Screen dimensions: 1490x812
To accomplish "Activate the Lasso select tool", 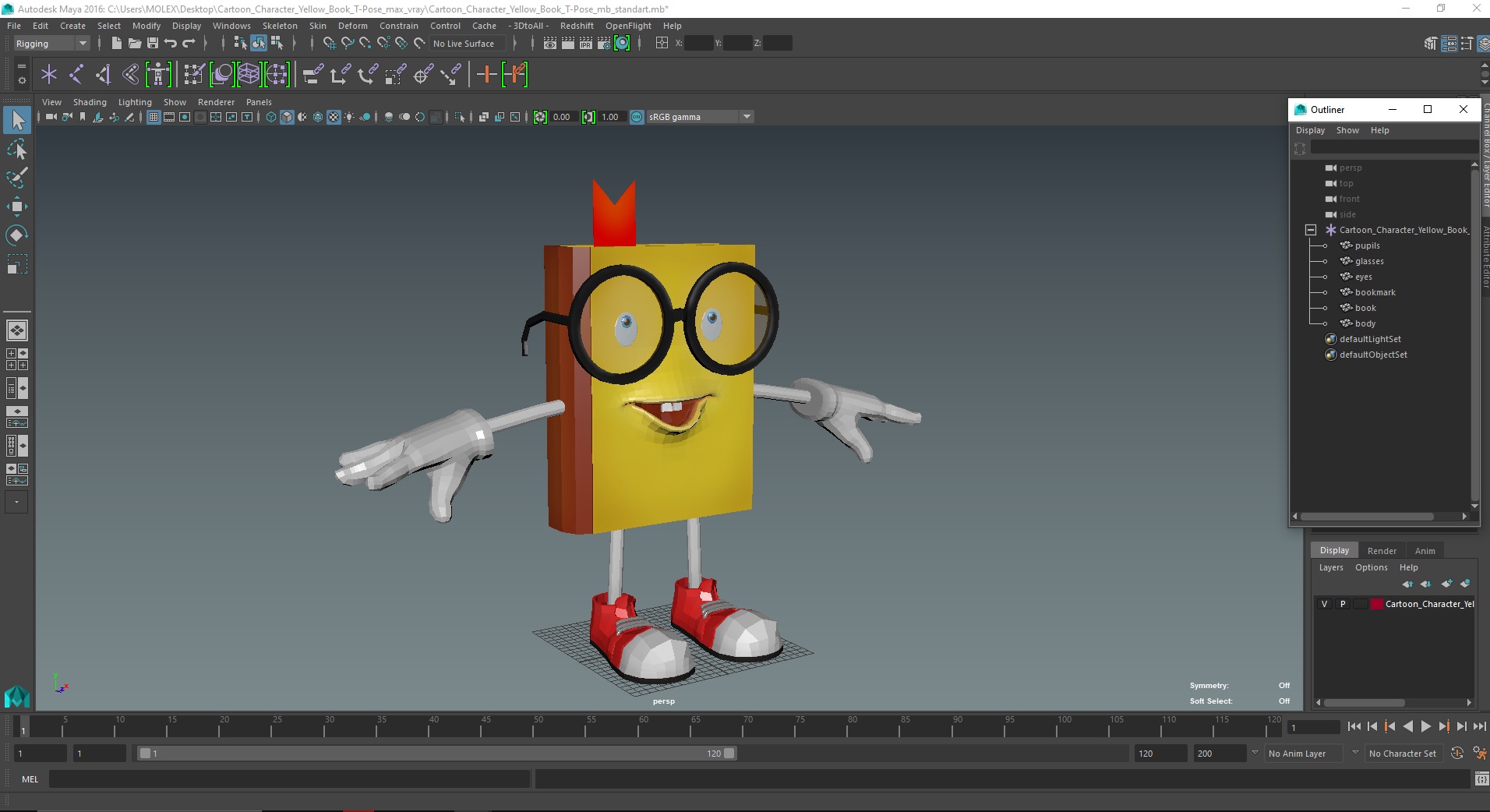I will [x=17, y=149].
